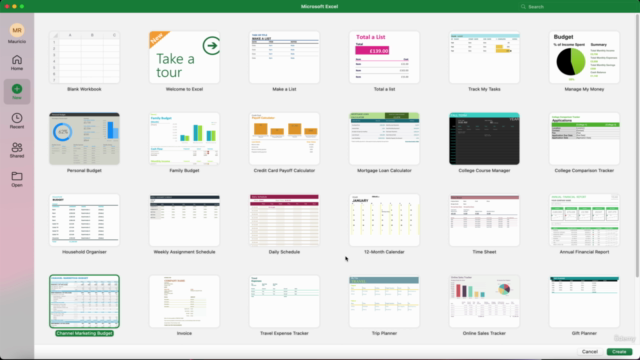The width and height of the screenshot is (640, 360).
Task: Pick the Online Sales Tracker template
Action: point(484,301)
